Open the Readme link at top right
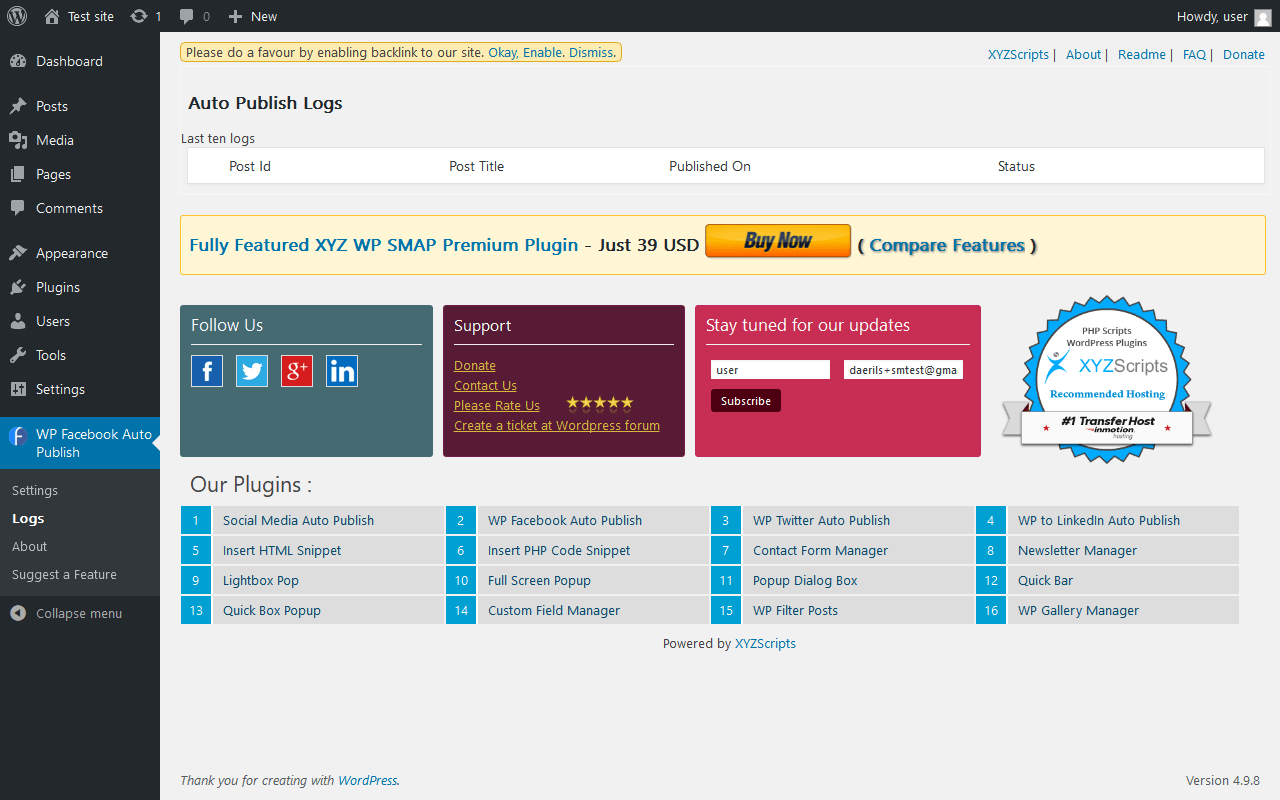 [1142, 55]
